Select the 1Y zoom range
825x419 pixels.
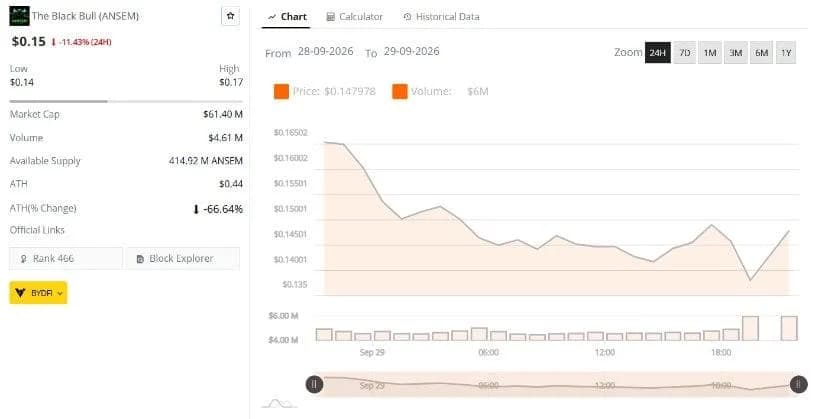786,53
